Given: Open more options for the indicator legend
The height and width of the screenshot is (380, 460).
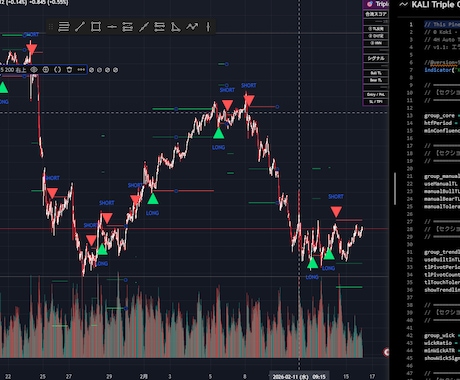Looking at the screenshot, I should 81,70.
